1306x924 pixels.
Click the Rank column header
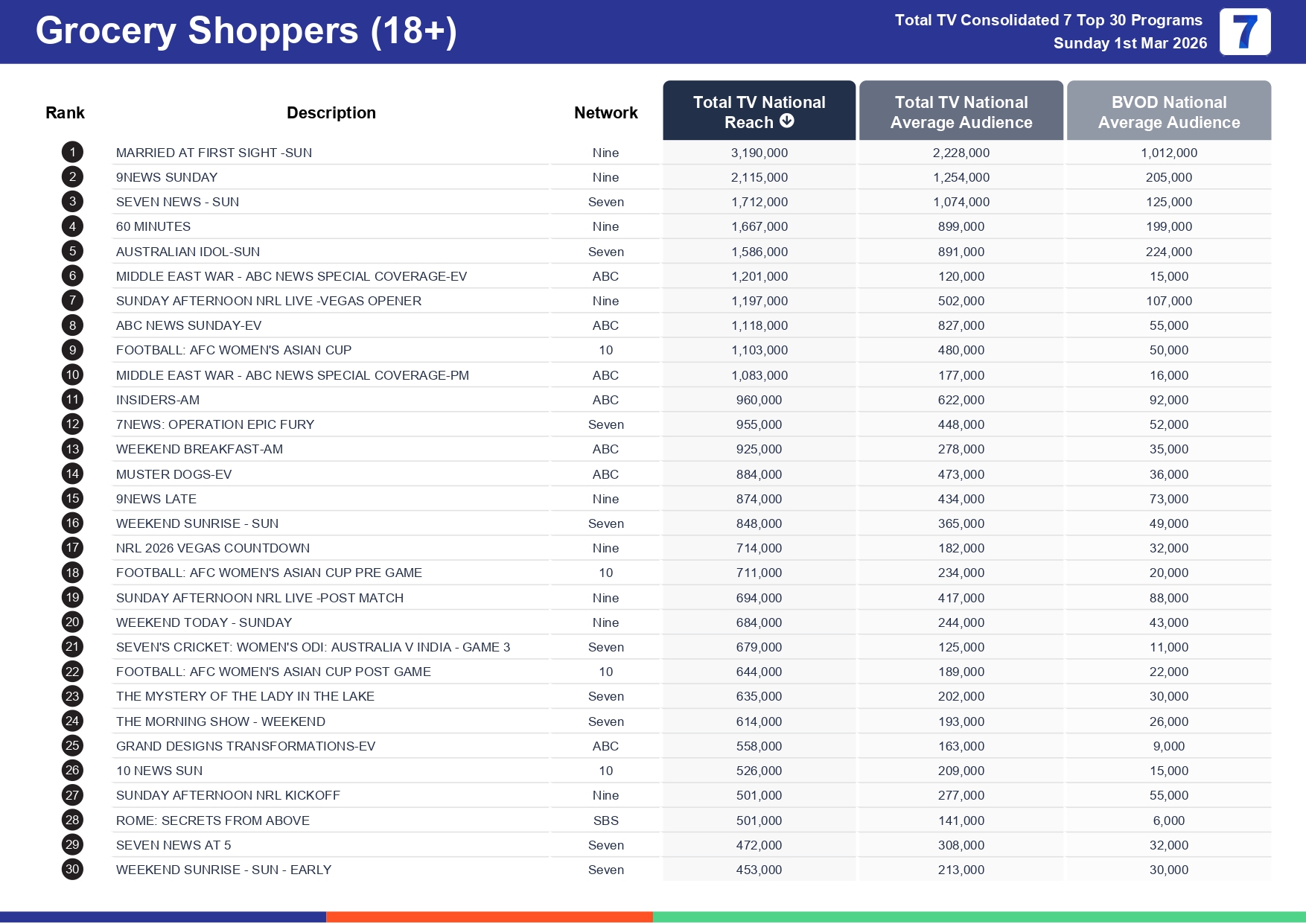click(65, 112)
